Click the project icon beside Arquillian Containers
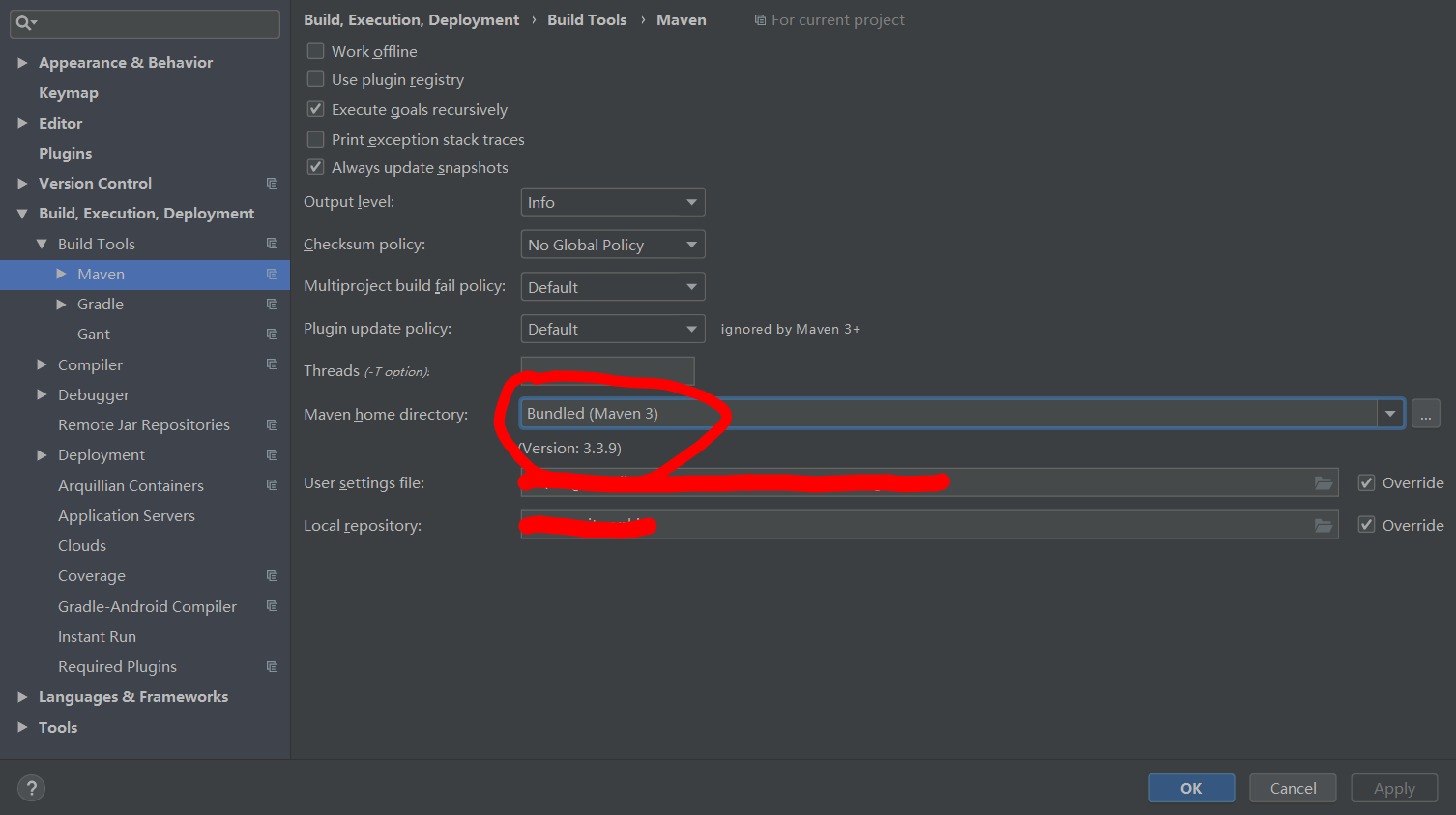This screenshot has height=815, width=1456. [272, 485]
